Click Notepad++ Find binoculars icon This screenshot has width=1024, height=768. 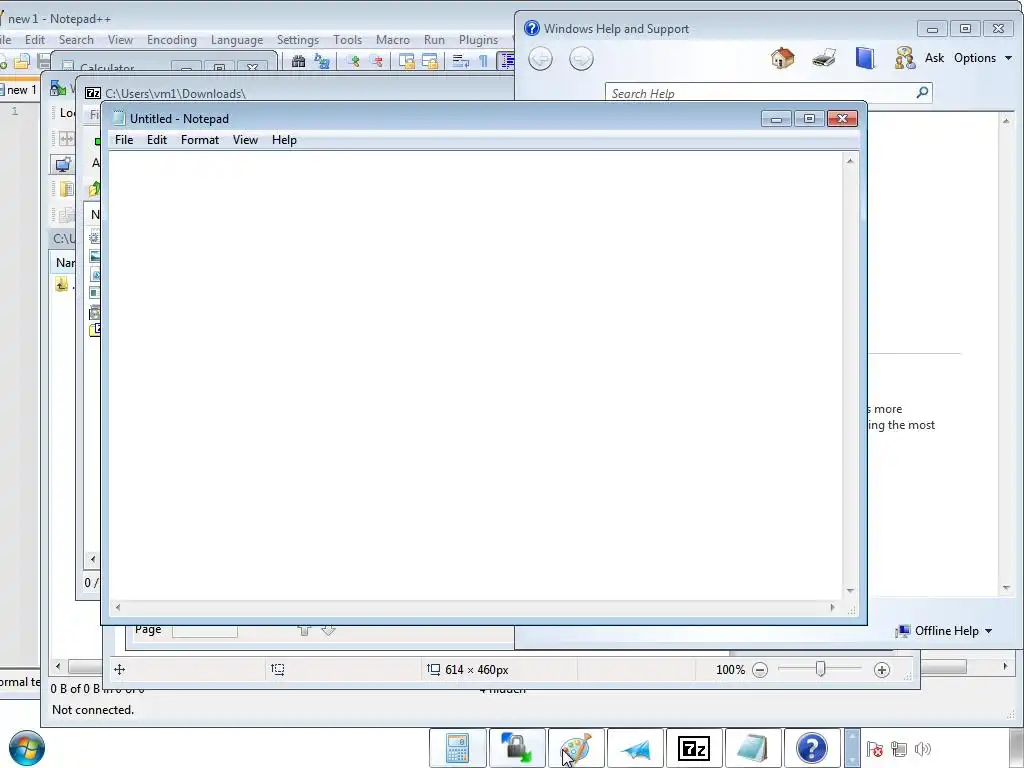(298, 61)
